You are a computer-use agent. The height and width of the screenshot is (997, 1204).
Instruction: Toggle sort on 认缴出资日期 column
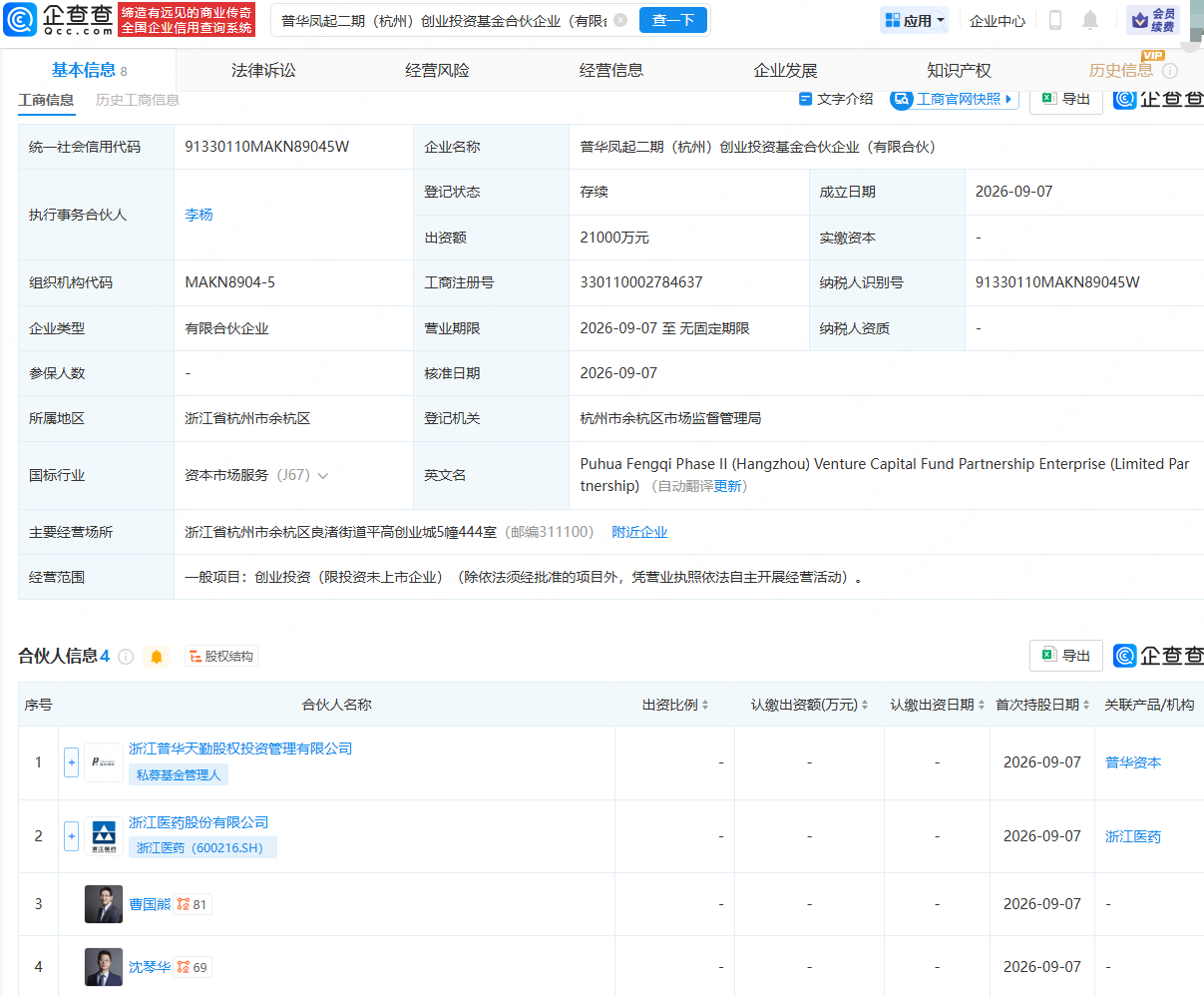(x=982, y=705)
